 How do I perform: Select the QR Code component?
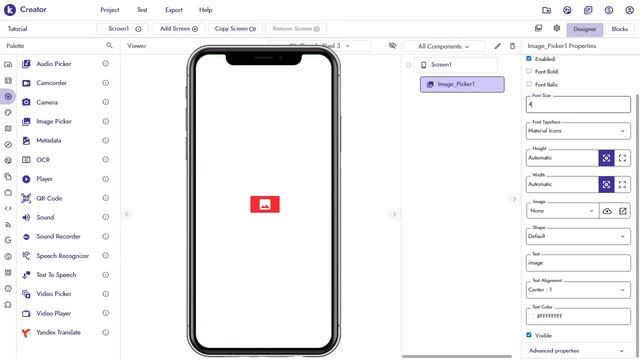pyautogui.click(x=49, y=198)
